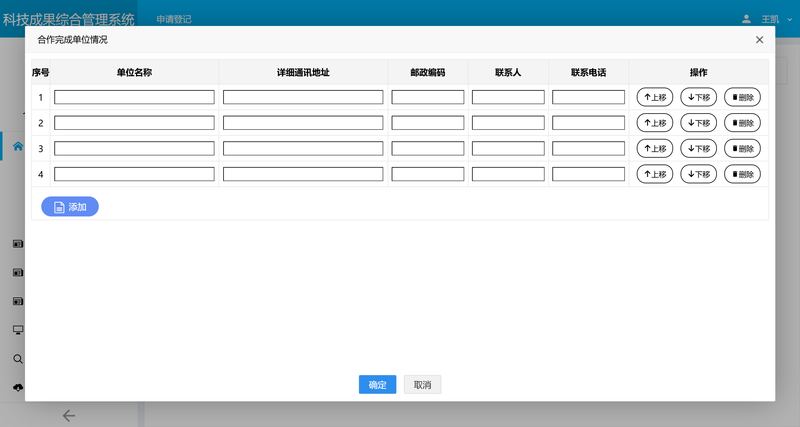800x427 pixels.
Task: Focus 联系电话 field in row 1
Action: tap(588, 97)
